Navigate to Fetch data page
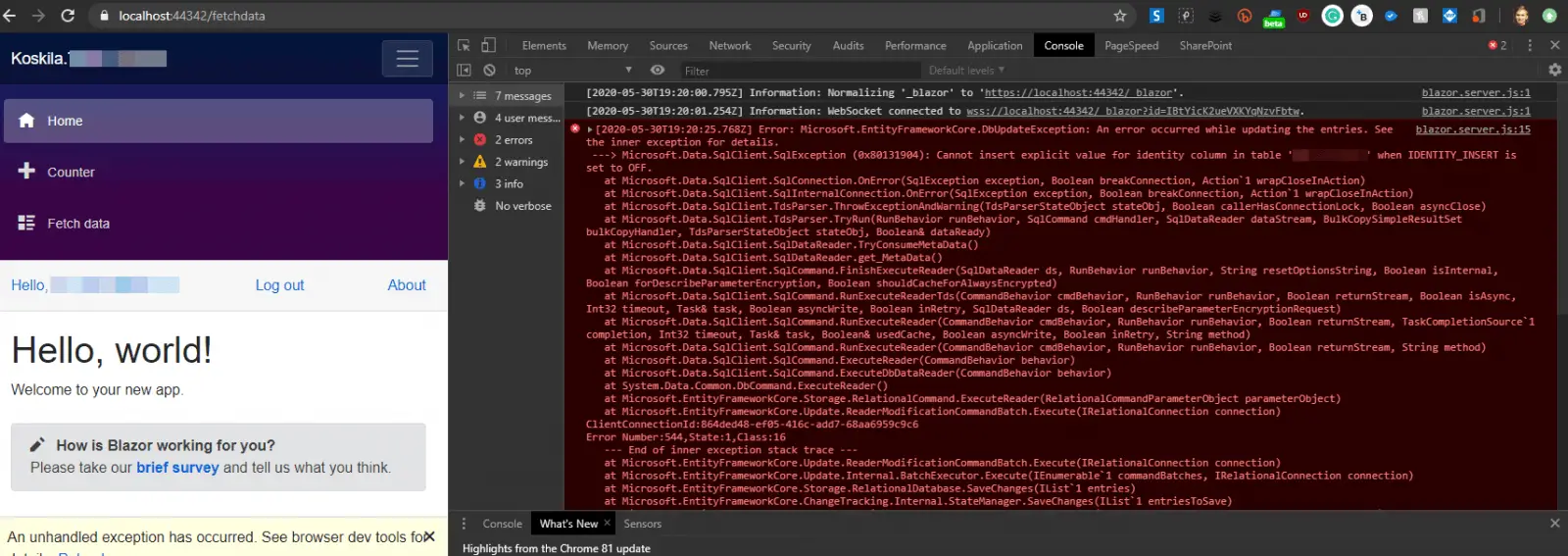 click(78, 224)
